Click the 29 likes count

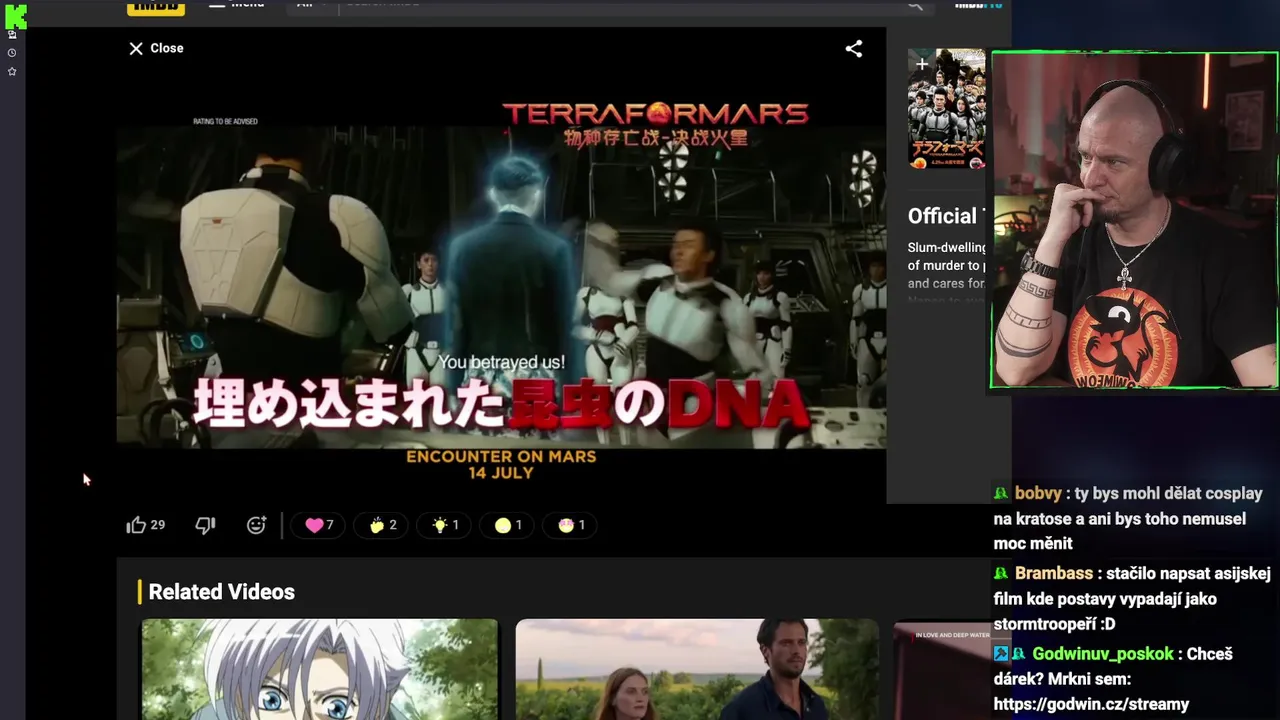point(158,525)
